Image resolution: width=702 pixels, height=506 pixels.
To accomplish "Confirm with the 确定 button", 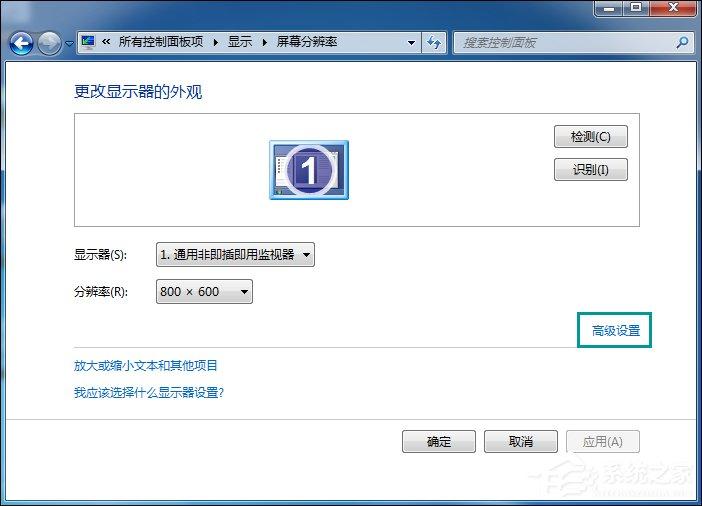I will (x=438, y=442).
